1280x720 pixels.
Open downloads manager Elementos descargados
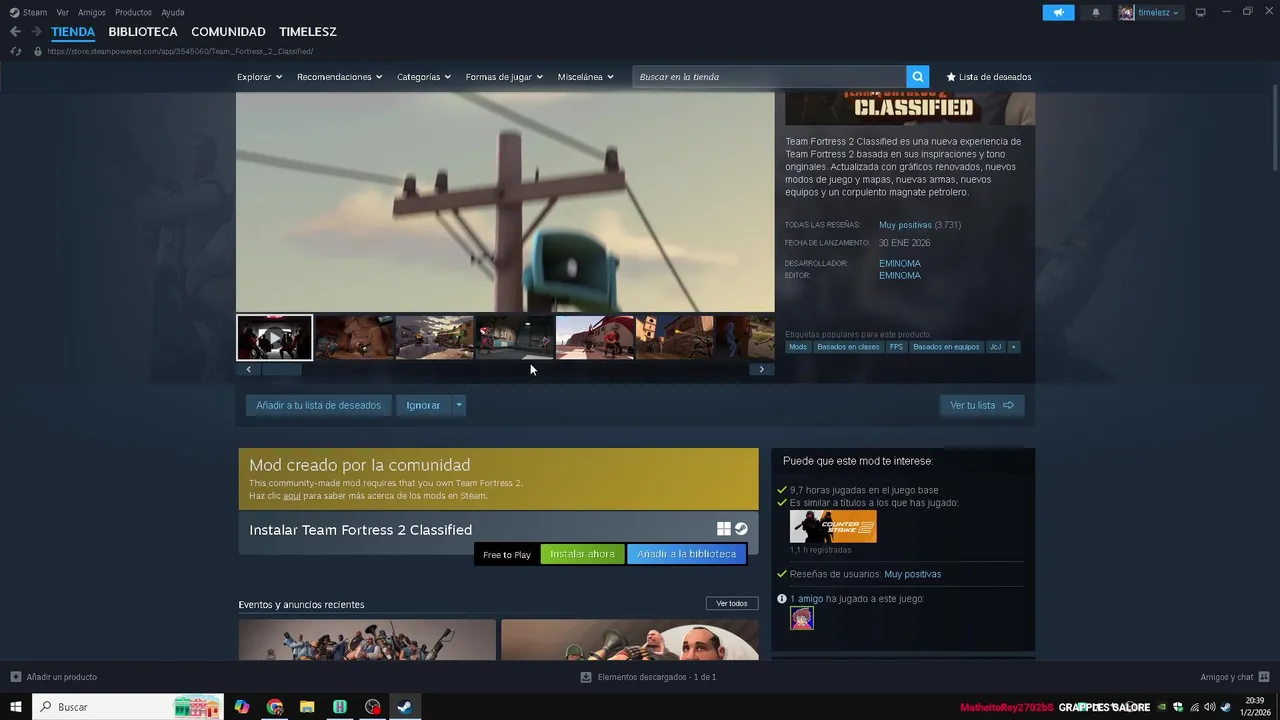pyautogui.click(x=648, y=677)
